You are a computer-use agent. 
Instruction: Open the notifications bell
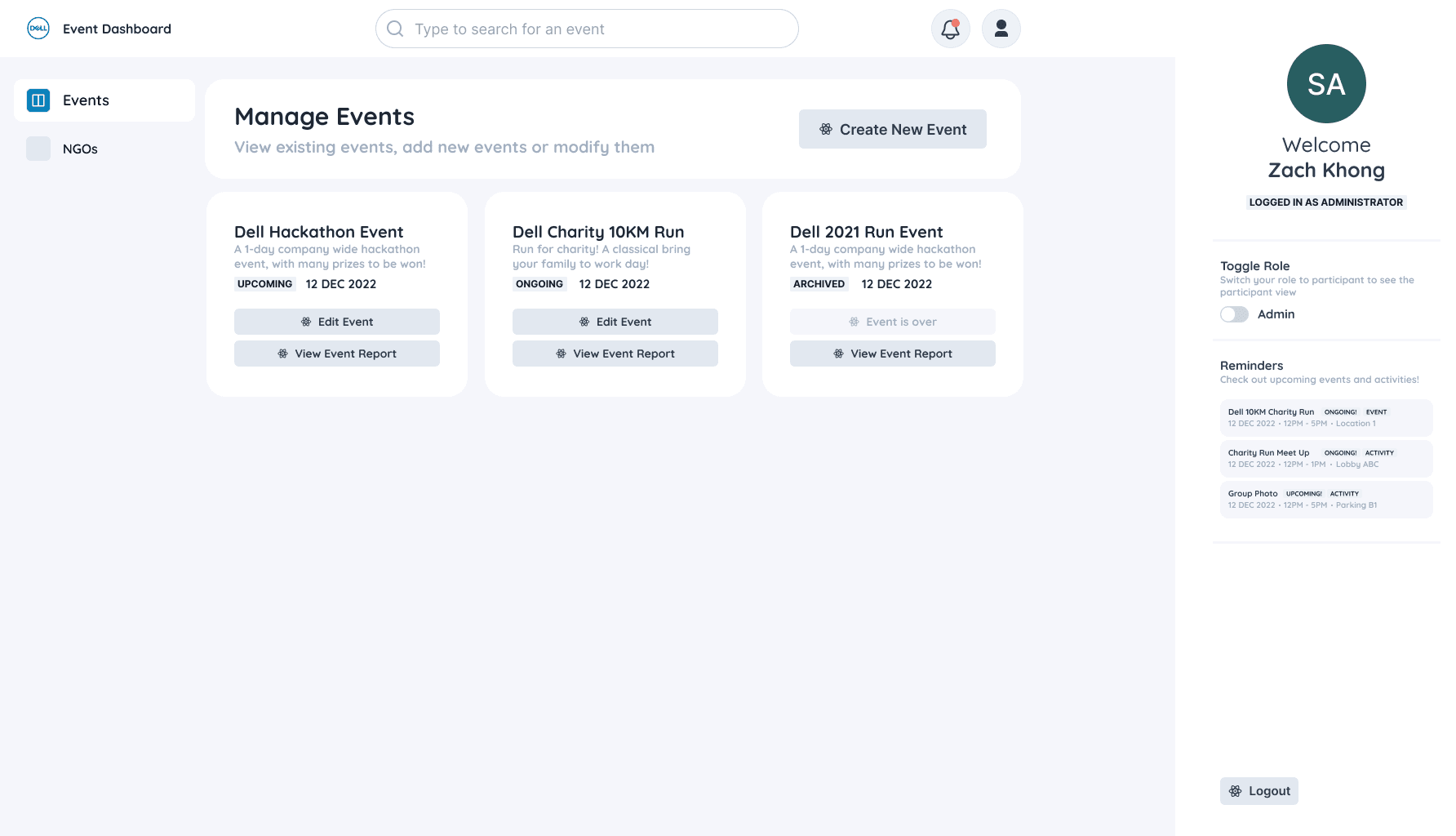[951, 29]
